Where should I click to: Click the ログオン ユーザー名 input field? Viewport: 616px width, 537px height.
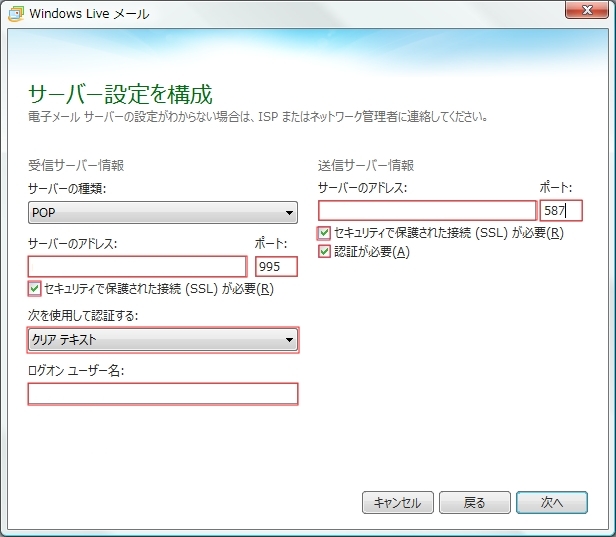point(163,394)
